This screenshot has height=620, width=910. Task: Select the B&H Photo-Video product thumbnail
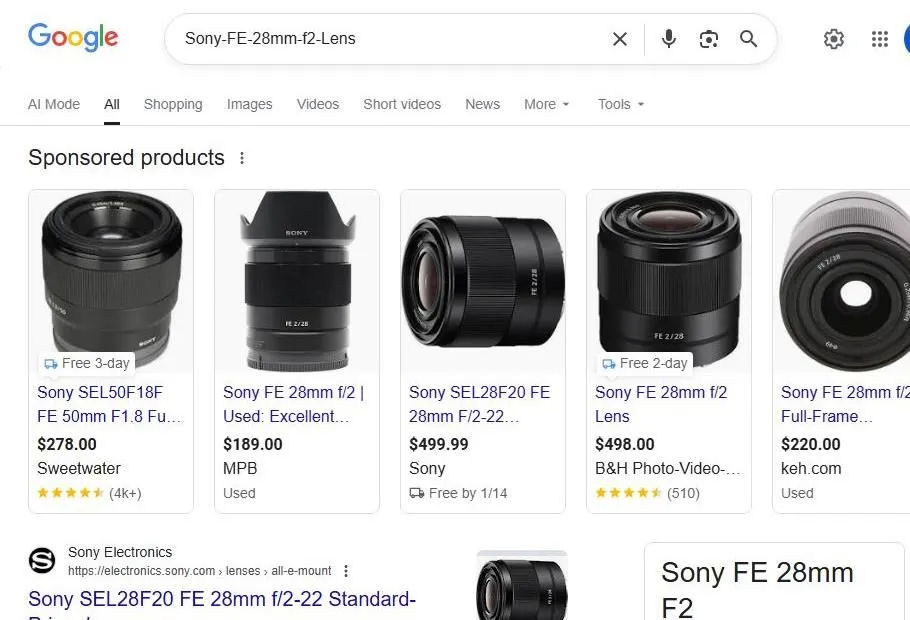[668, 270]
